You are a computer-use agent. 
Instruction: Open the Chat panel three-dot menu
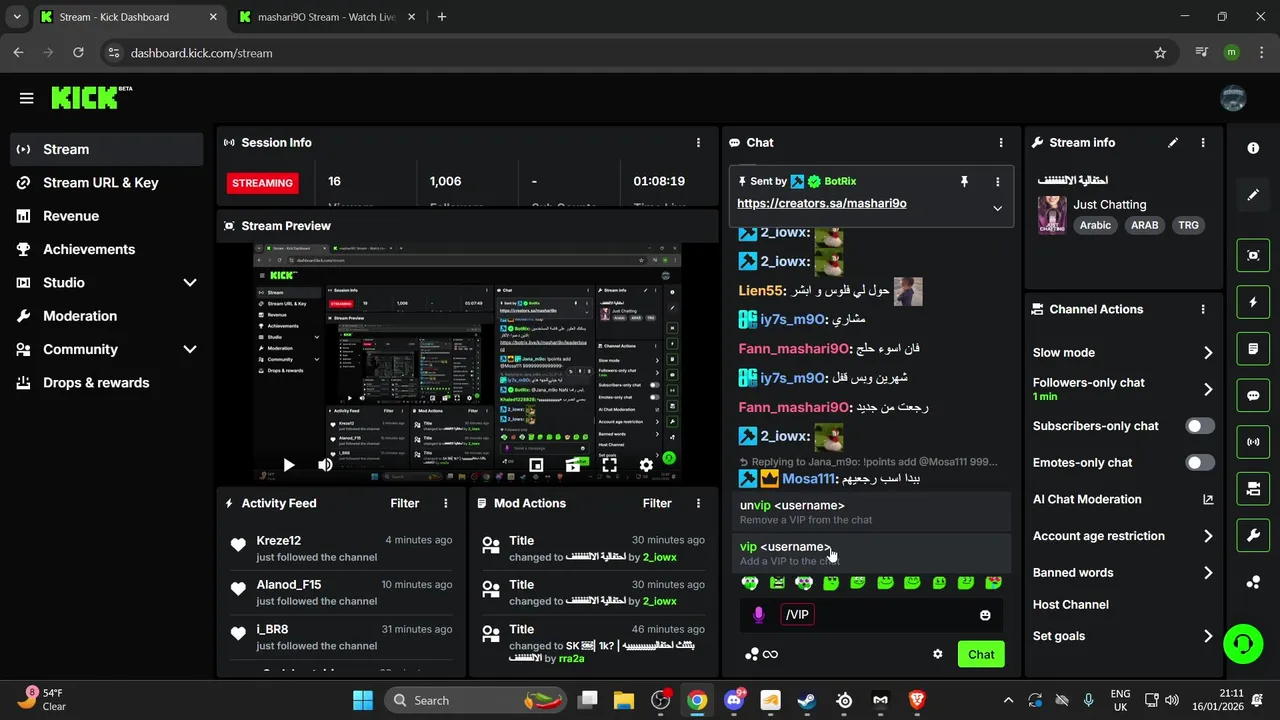(1000, 143)
